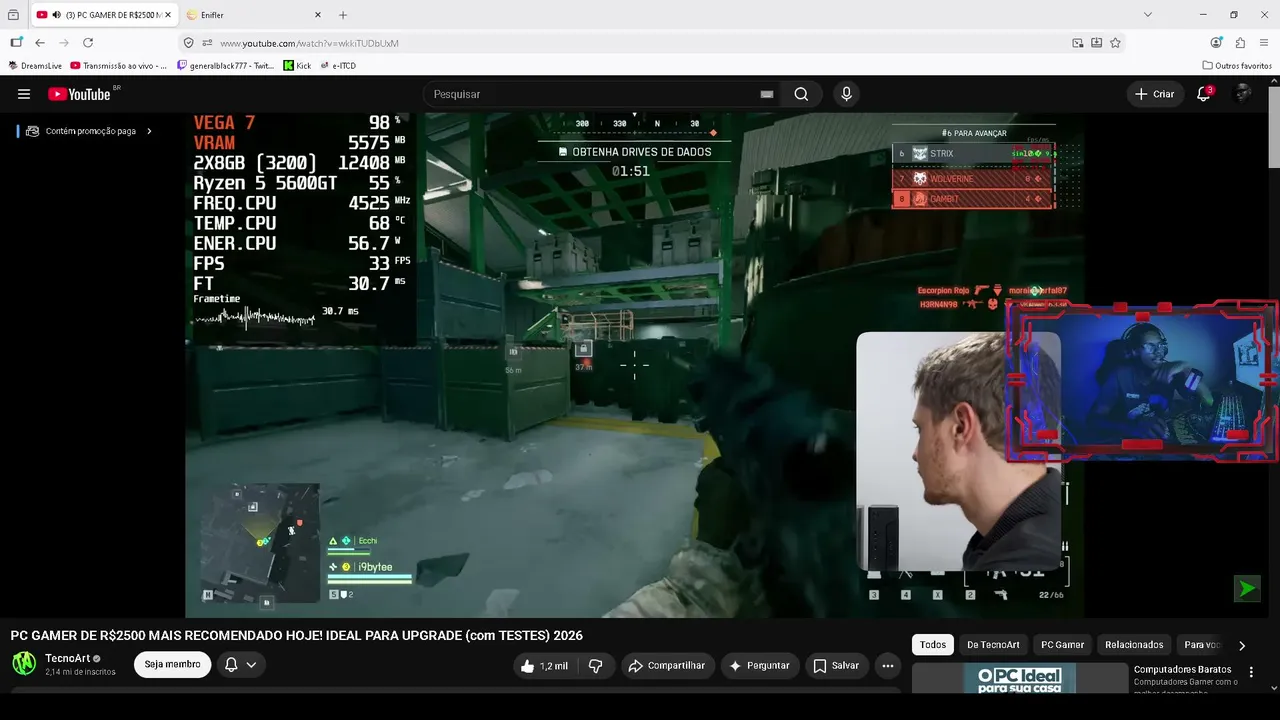Filter by the Relacionados chip
The height and width of the screenshot is (720, 1280).
1134,645
